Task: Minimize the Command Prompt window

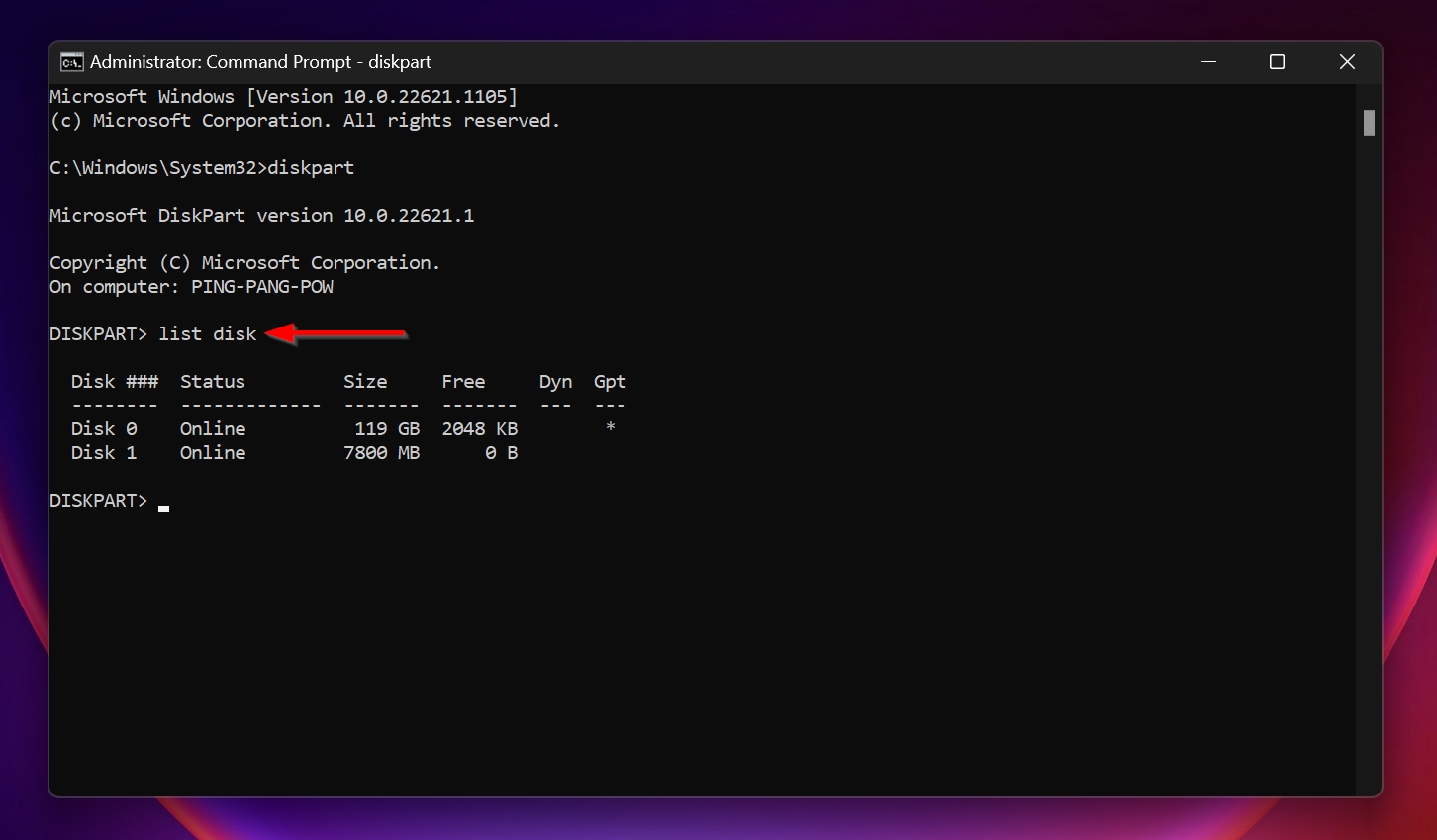Action: (x=1208, y=61)
